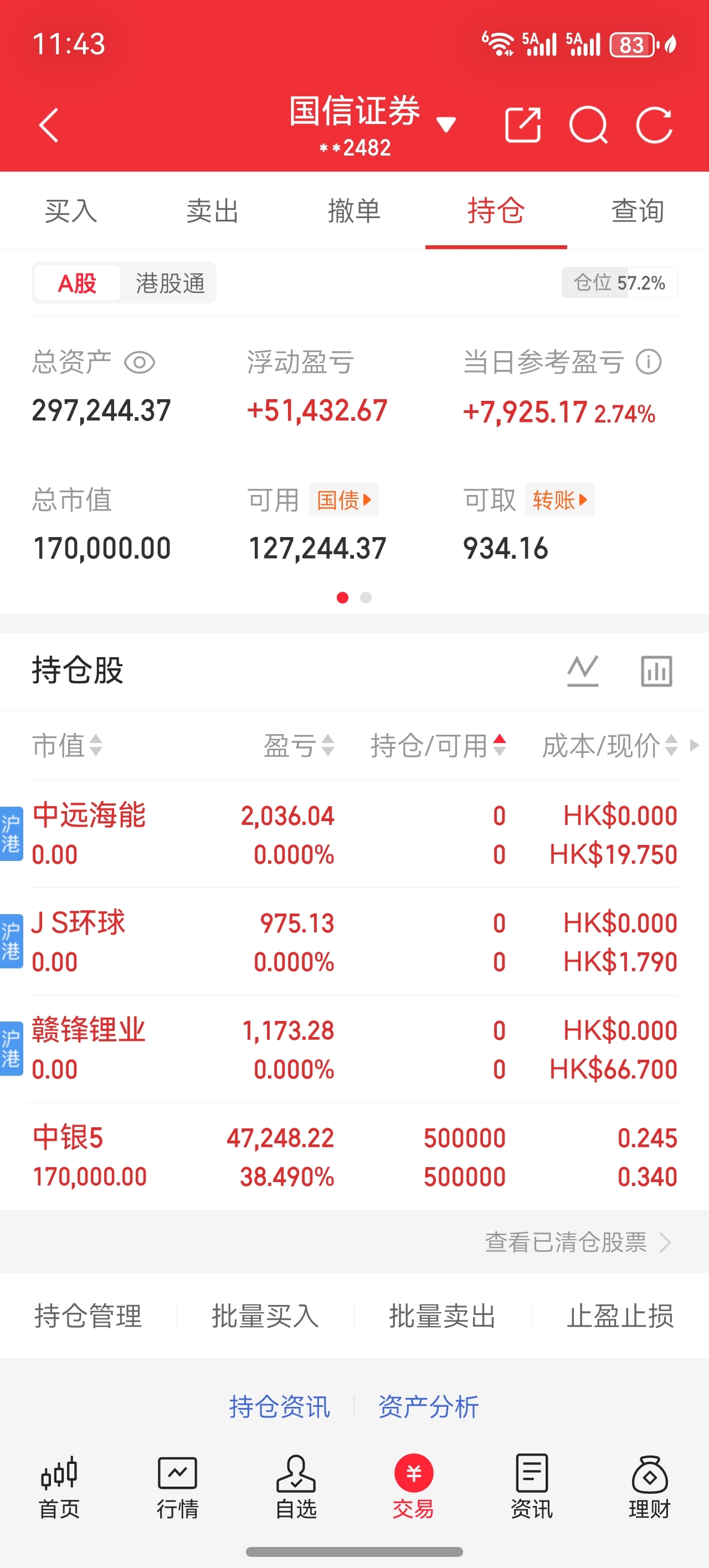Tap the HK$66.700 price of 赣锋锂业

[613, 1069]
